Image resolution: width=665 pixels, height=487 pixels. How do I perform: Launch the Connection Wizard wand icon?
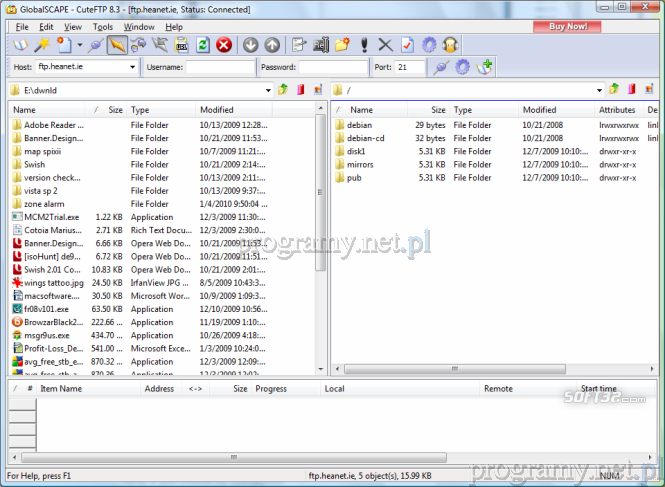click(x=43, y=45)
